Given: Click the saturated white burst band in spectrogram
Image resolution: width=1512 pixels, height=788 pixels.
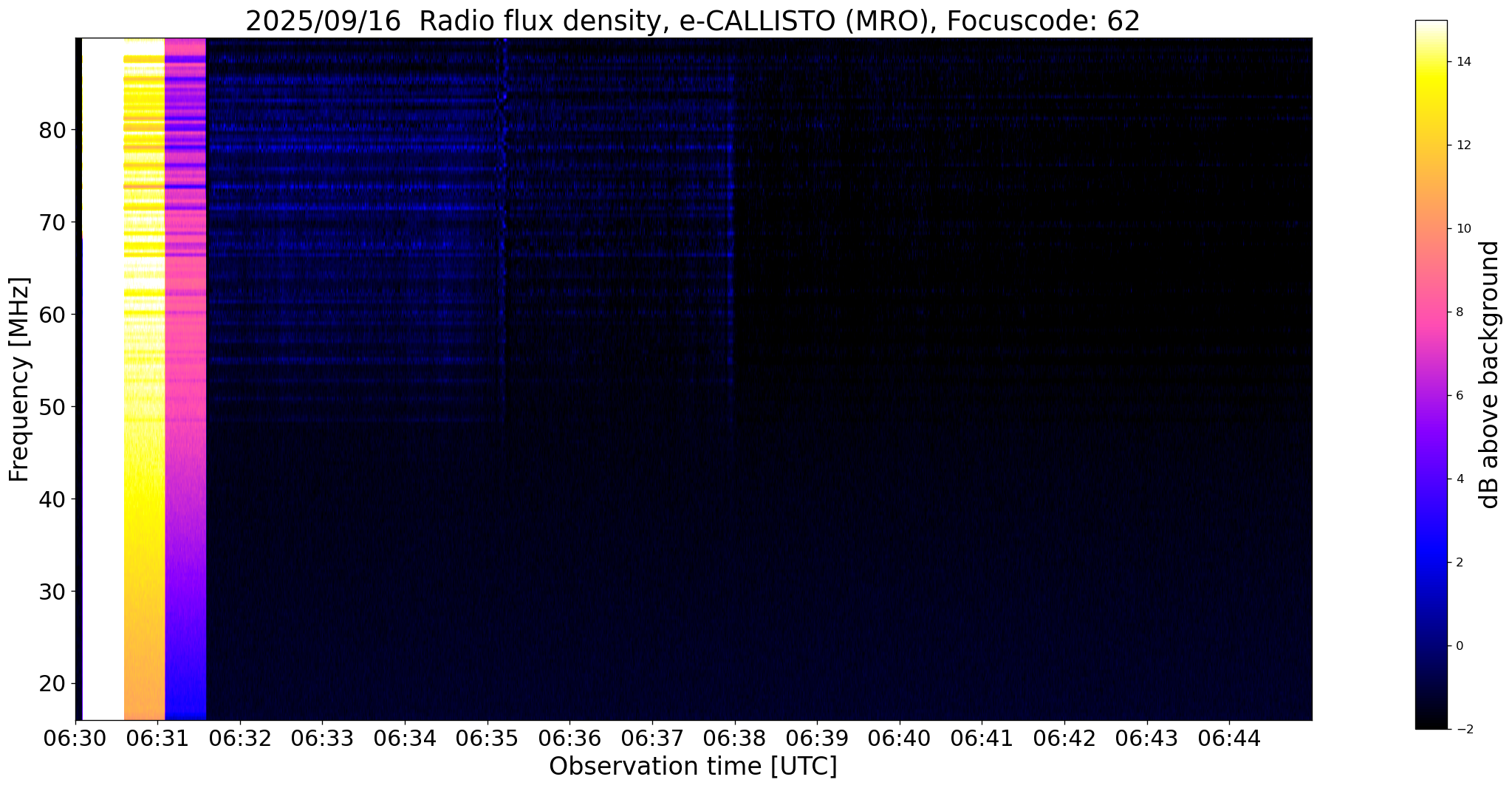Looking at the screenshot, I should tap(103, 379).
